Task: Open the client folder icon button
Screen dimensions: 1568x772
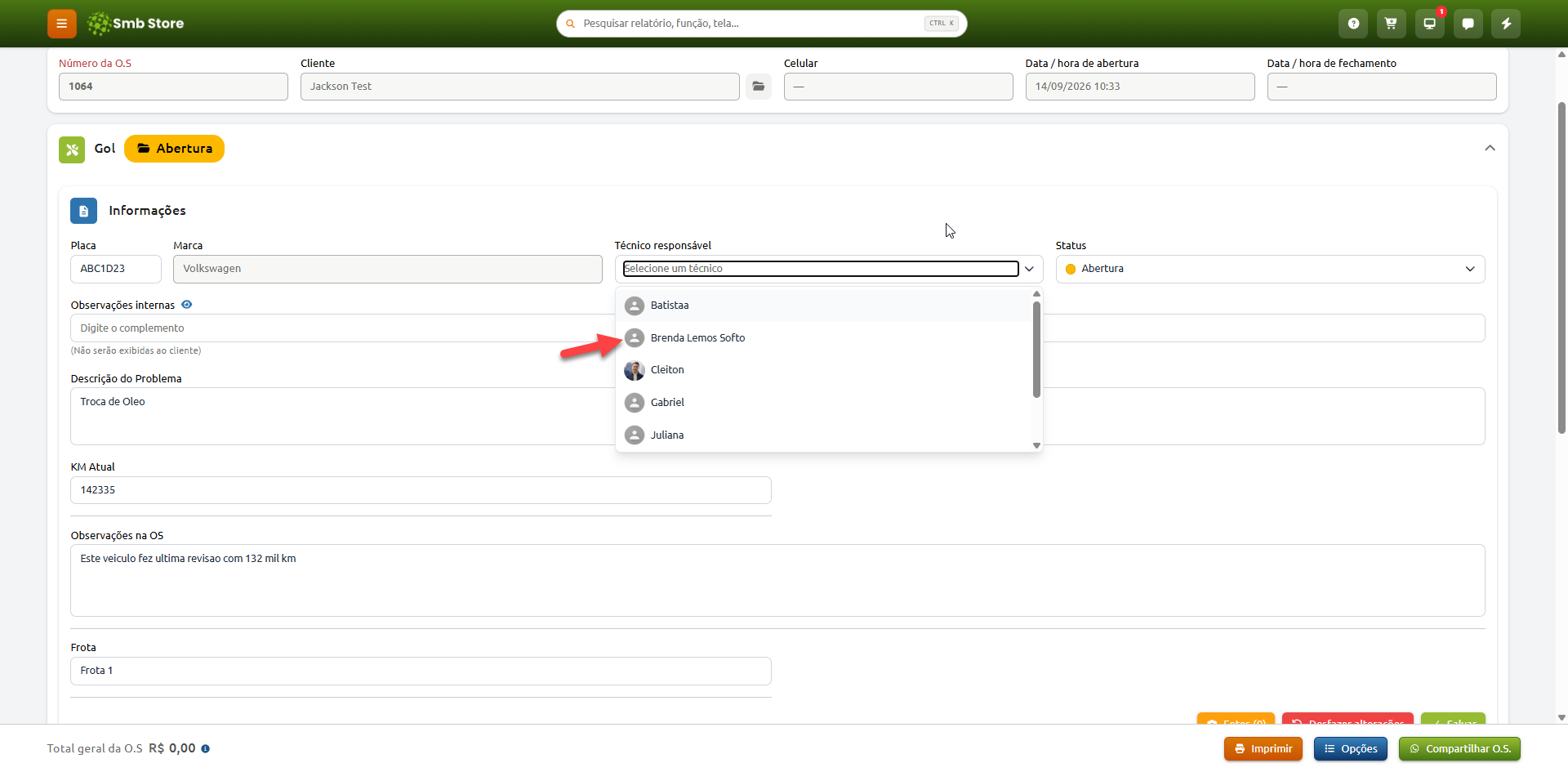Action: [759, 87]
